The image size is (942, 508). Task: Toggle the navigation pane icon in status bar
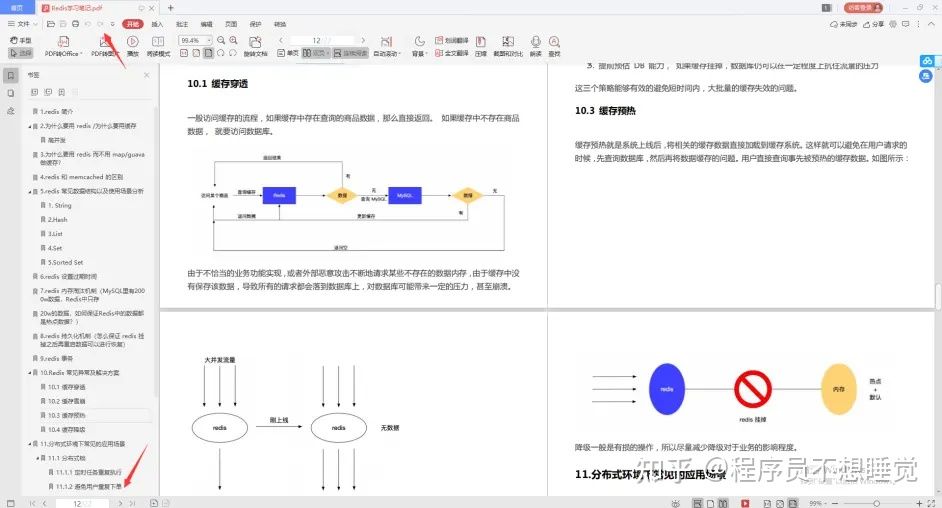(x=10, y=503)
